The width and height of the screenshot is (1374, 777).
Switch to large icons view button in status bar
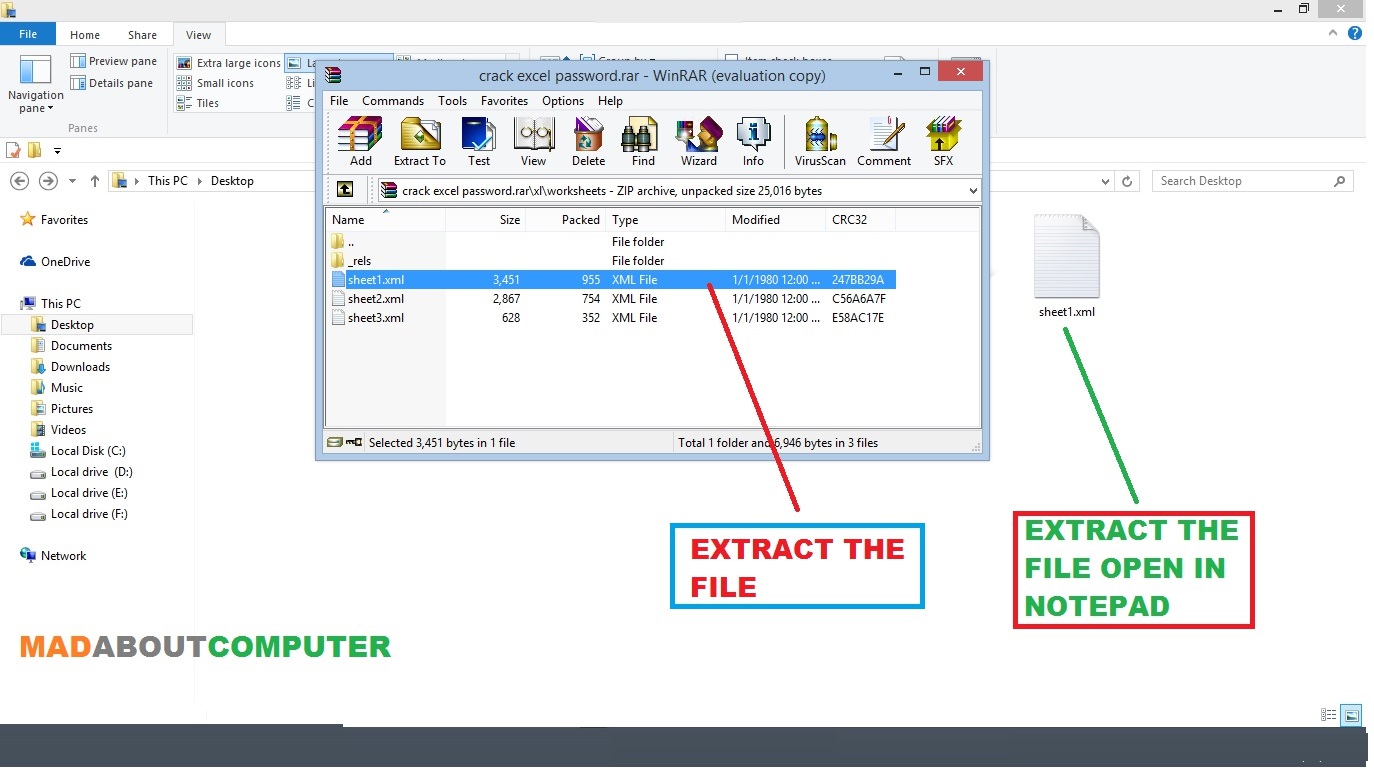pyautogui.click(x=1352, y=715)
